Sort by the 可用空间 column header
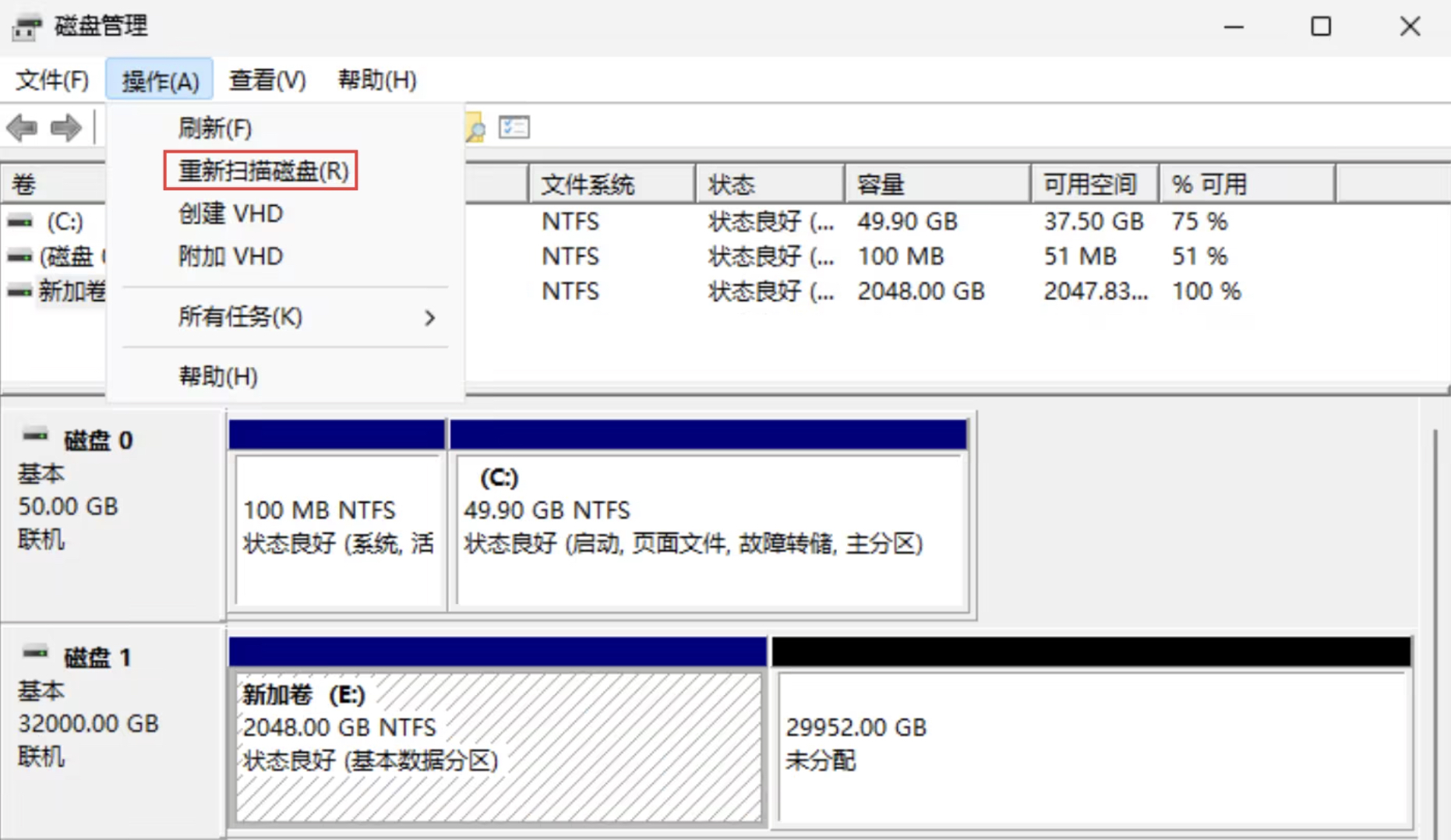 pyautogui.click(x=1095, y=185)
